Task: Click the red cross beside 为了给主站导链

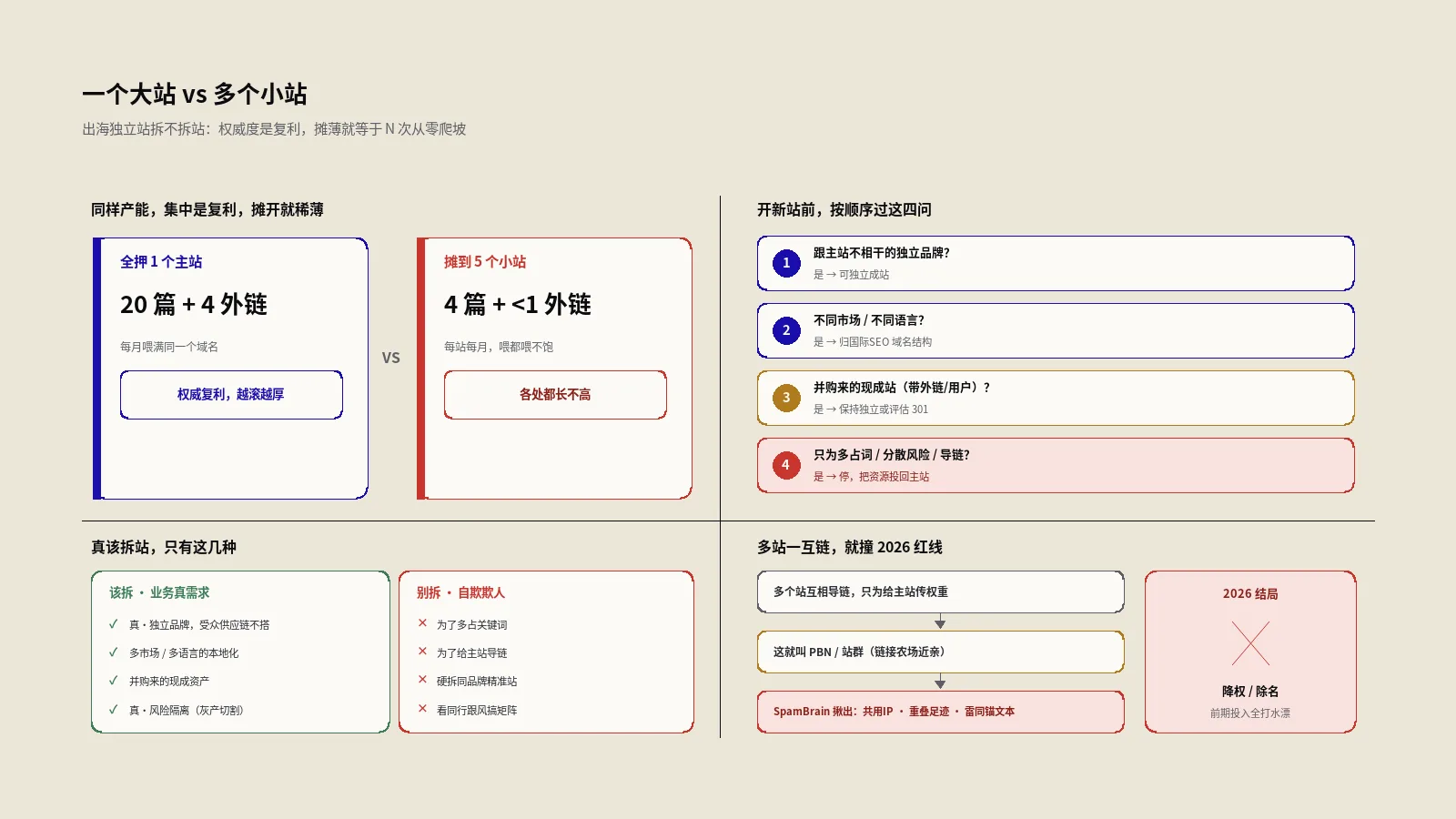Action: (x=422, y=652)
